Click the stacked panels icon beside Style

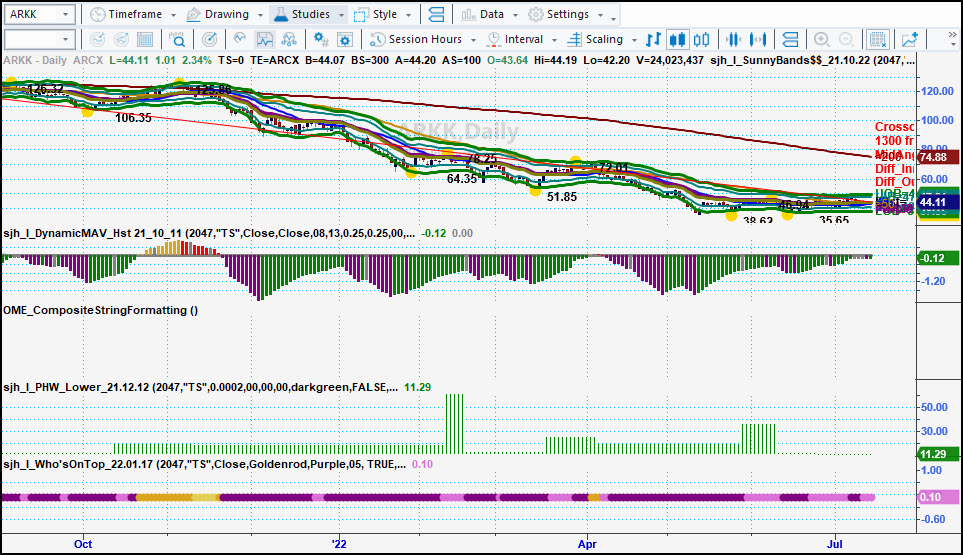pos(436,14)
